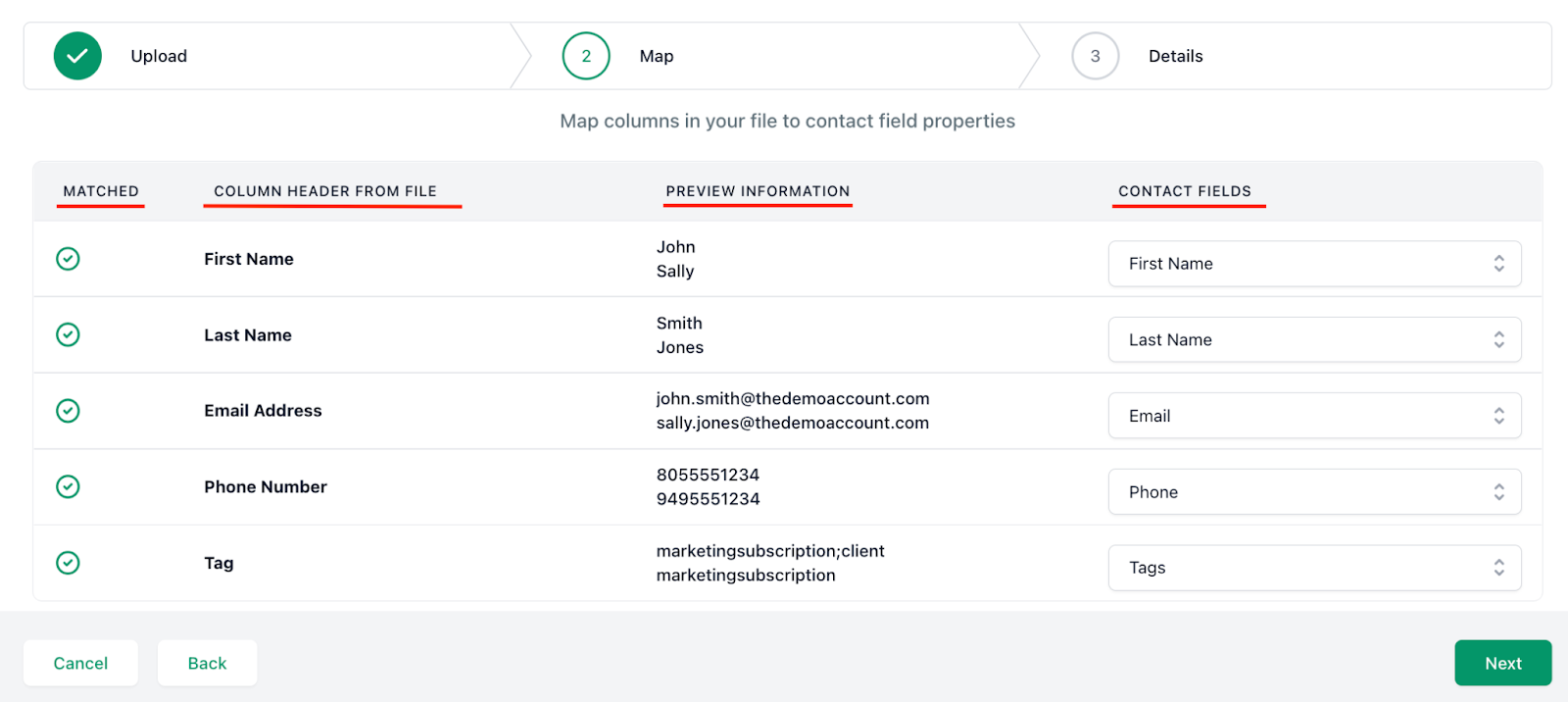Click the matched check icon for Phone Number
The image size is (1568, 702).
point(68,487)
